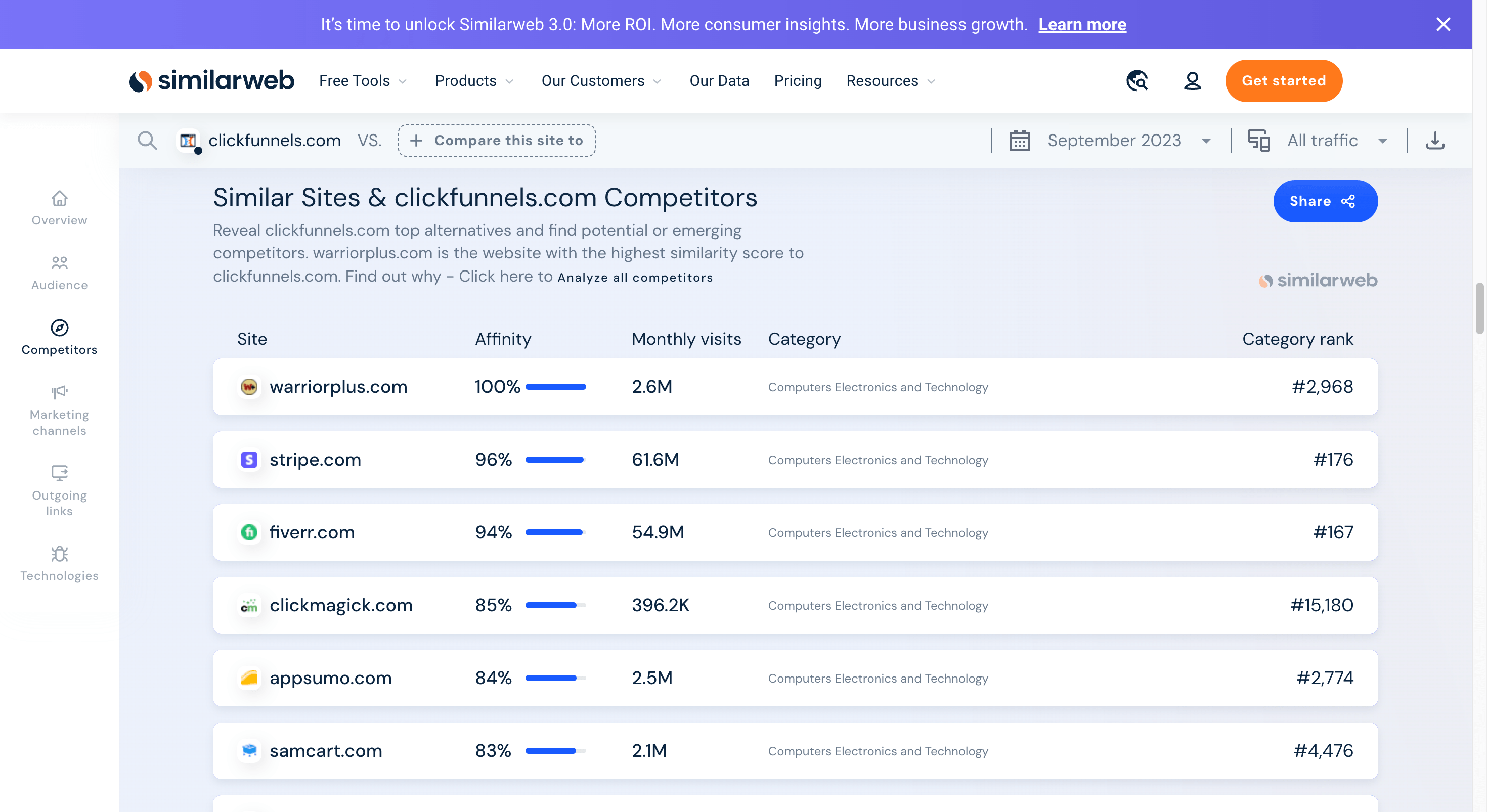Click the warriorplus.com affinity bar
Image resolution: width=1487 pixels, height=812 pixels.
pos(555,387)
